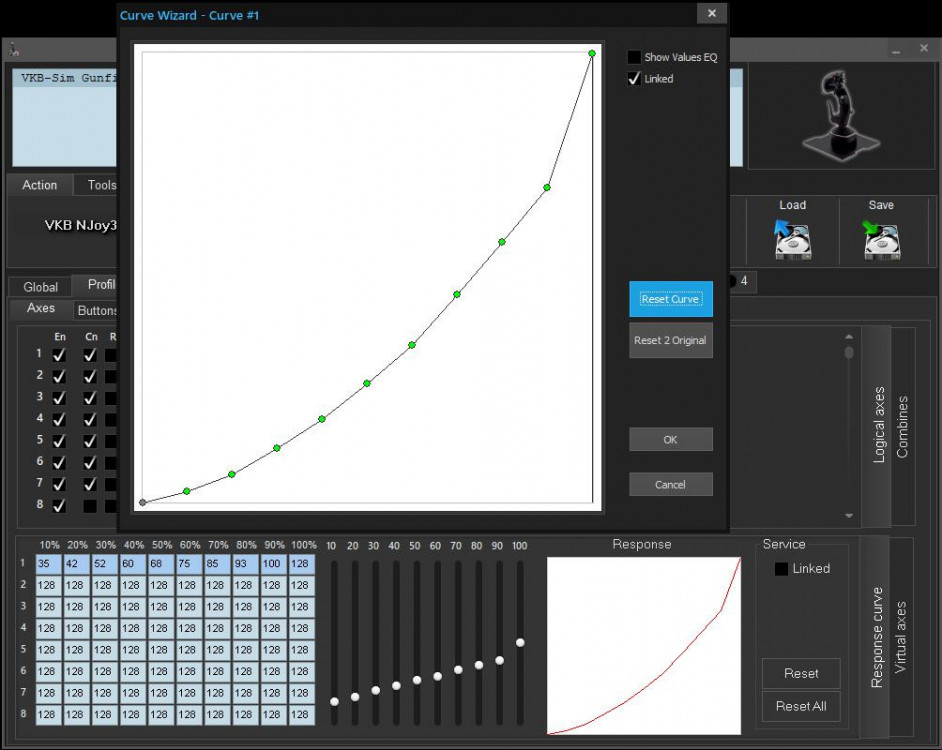Select the topmost green curve point
This screenshot has width=942, height=750.
(592, 53)
